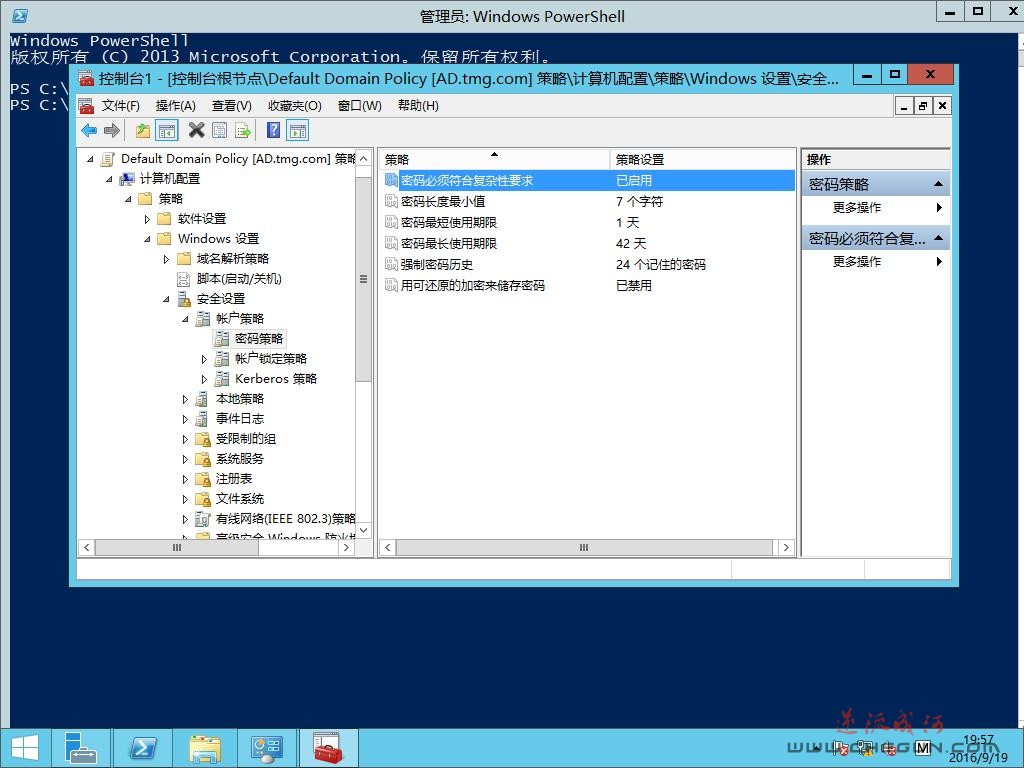
Task: Collapse the 计算机配置 tree node
Action: pos(109,179)
